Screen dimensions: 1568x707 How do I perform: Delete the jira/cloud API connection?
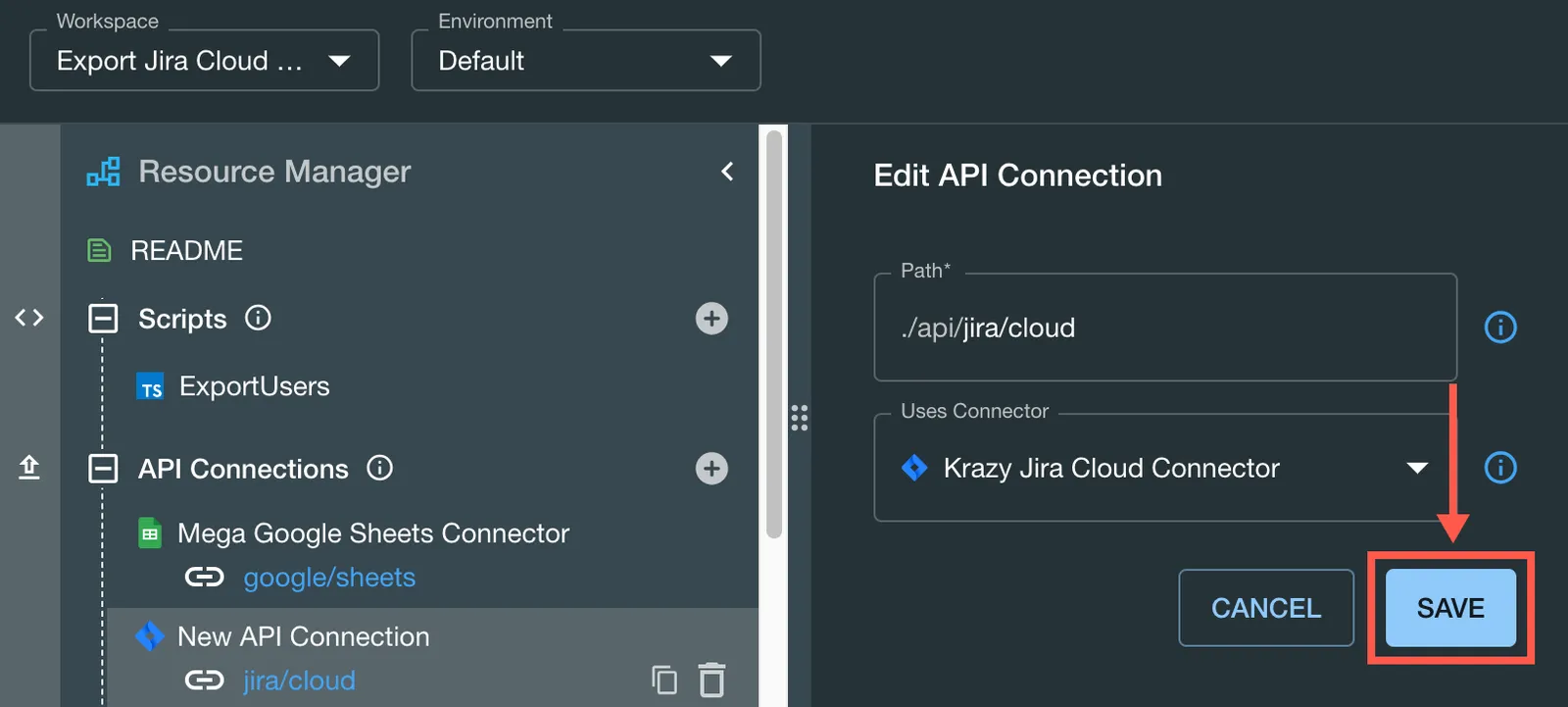[711, 680]
